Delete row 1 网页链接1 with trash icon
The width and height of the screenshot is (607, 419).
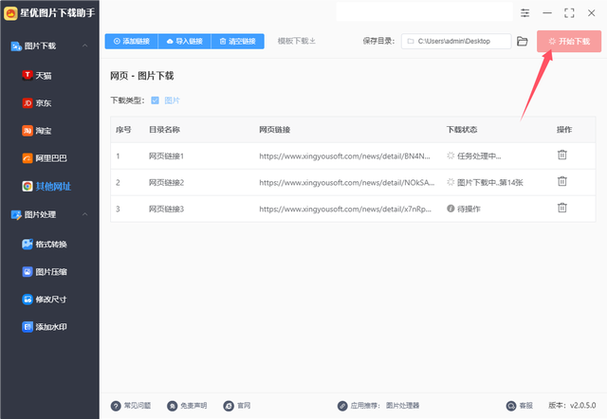[x=562, y=155]
